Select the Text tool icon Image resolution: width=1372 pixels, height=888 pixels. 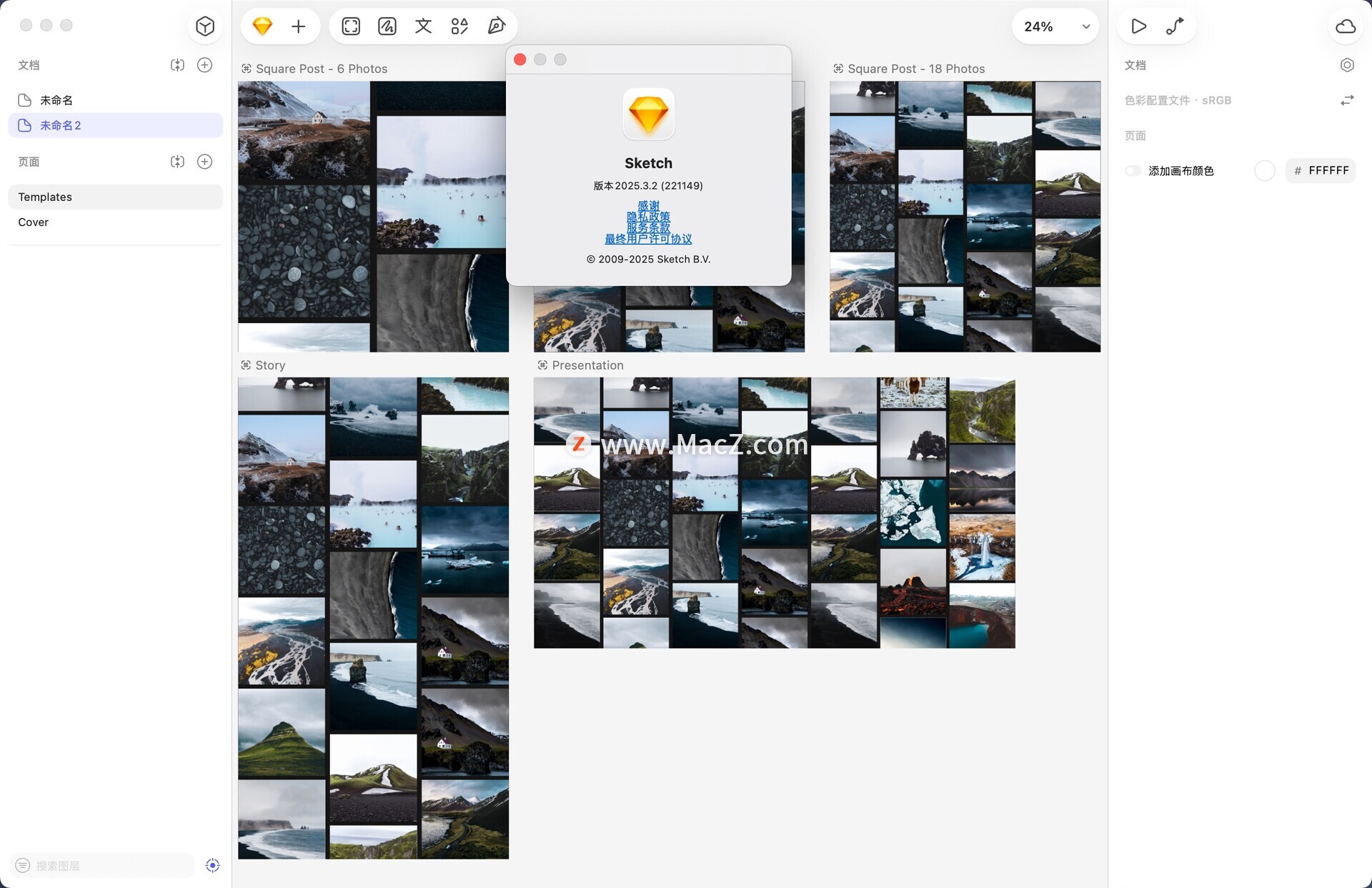coord(423,26)
